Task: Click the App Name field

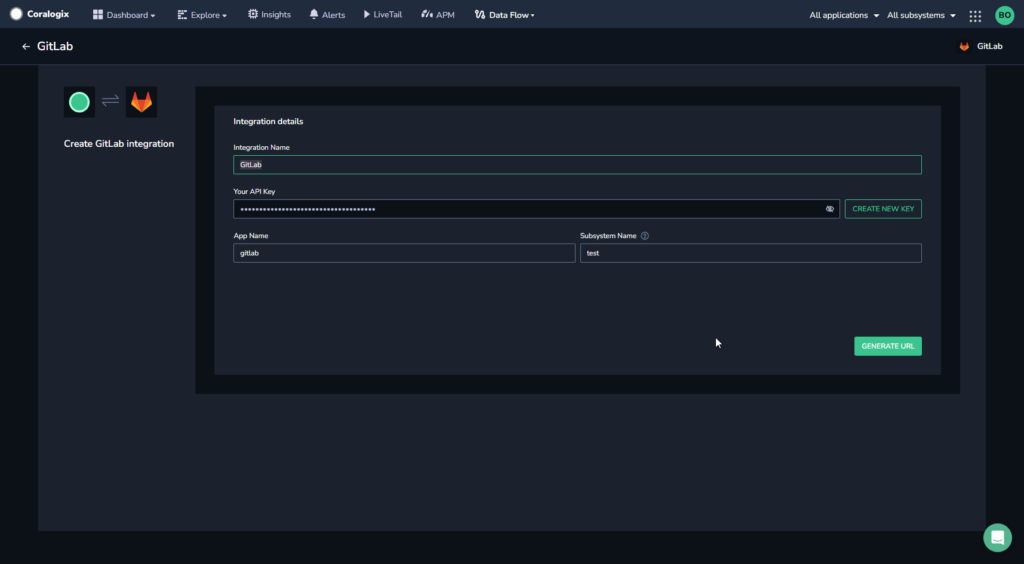Action: click(404, 253)
